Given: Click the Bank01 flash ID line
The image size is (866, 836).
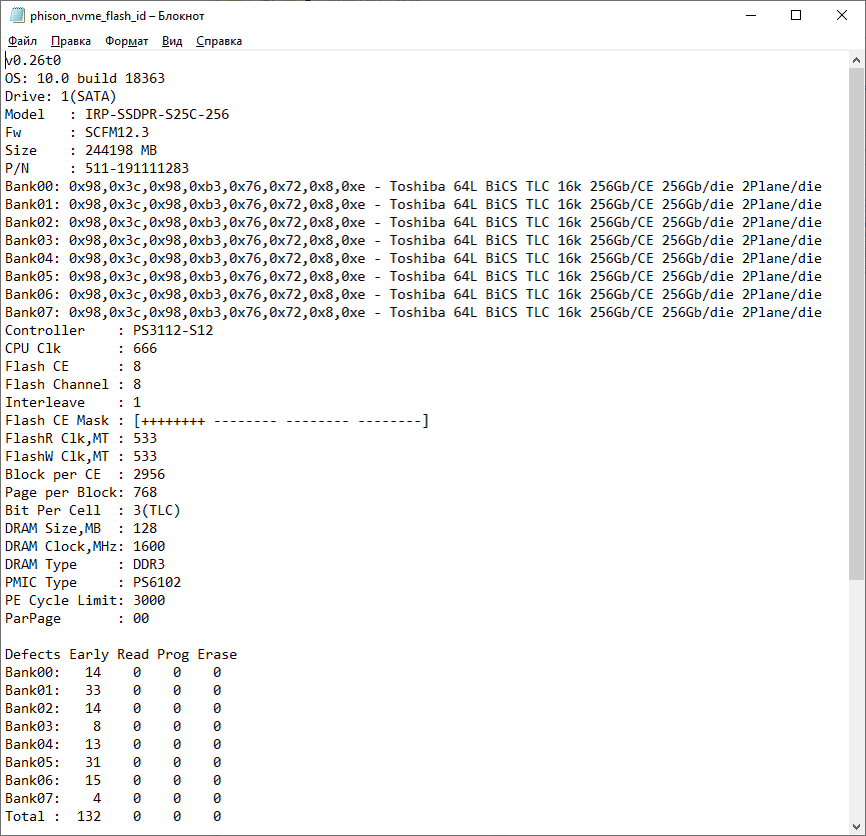Looking at the screenshot, I should 413,204.
